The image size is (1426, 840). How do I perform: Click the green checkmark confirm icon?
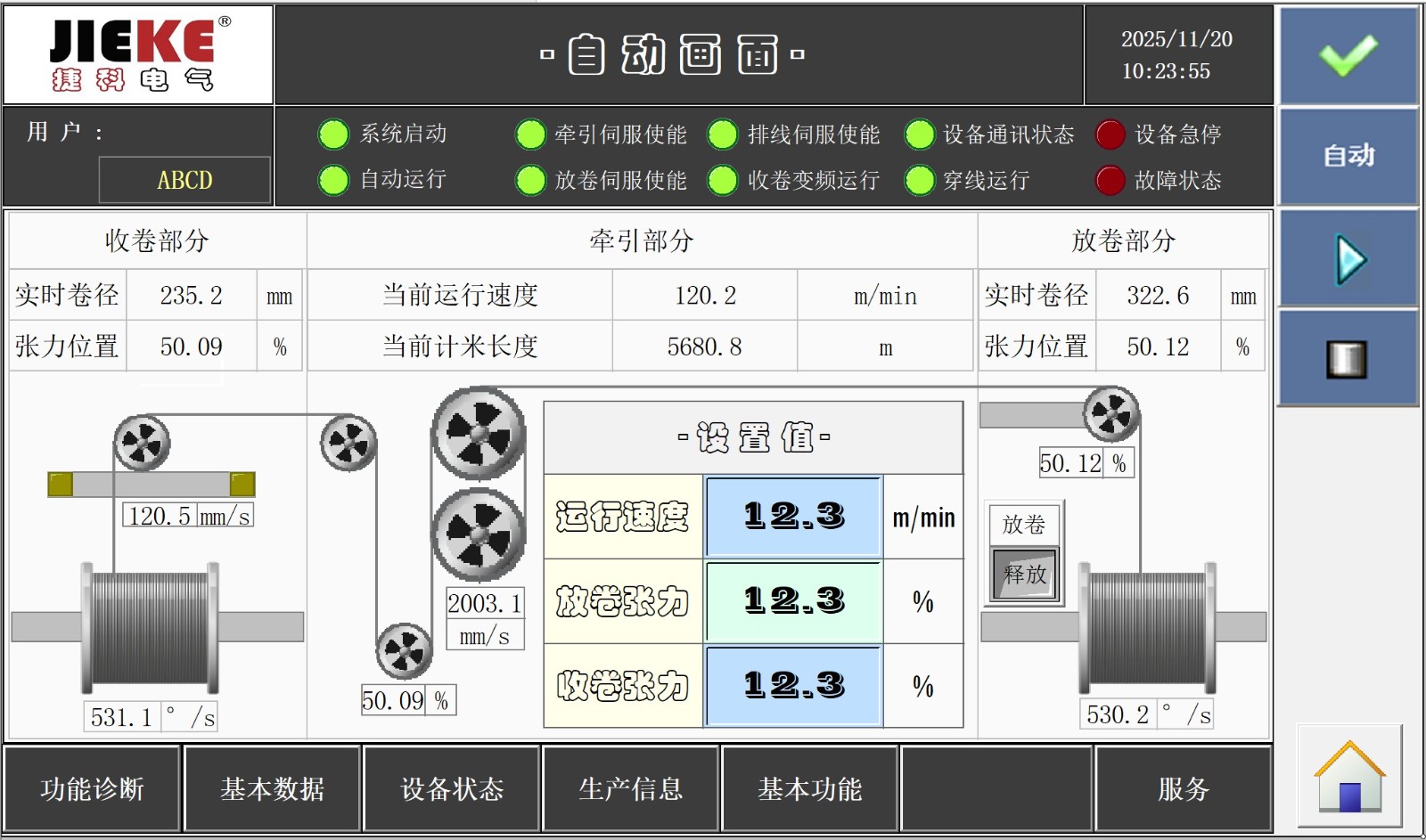tap(1348, 55)
